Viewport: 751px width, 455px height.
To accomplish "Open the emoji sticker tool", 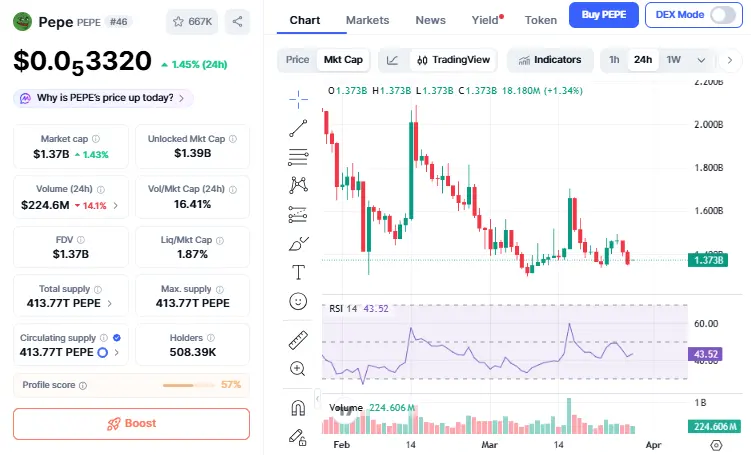I will [298, 301].
